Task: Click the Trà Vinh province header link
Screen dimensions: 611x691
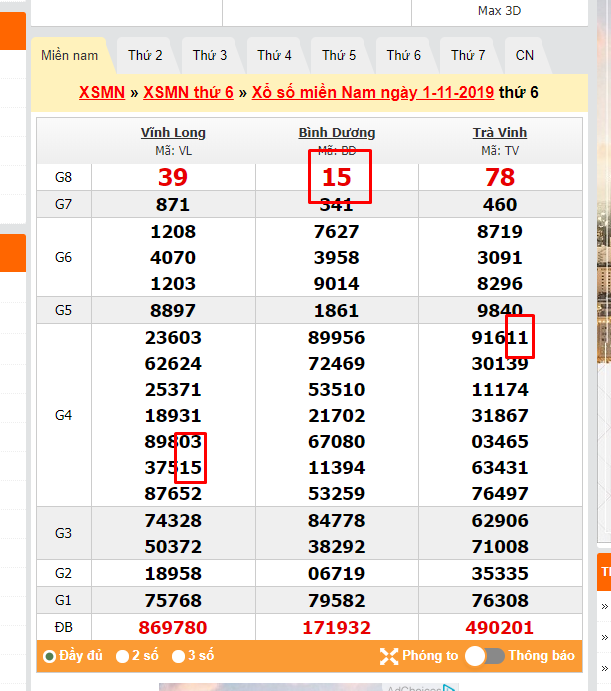Action: pos(499,133)
